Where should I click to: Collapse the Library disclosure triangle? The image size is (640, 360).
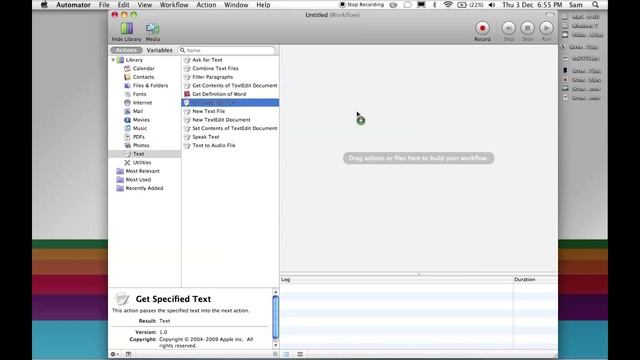tap(113, 60)
